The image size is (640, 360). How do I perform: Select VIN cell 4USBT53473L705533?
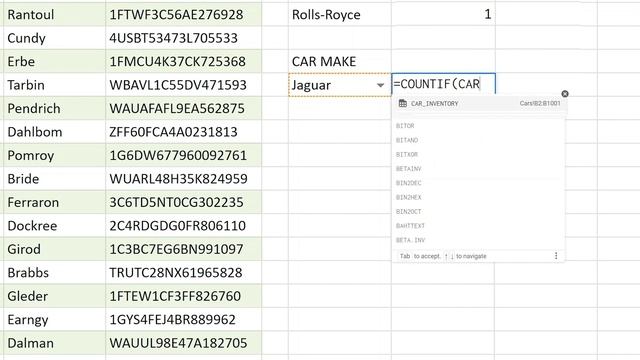(184, 38)
